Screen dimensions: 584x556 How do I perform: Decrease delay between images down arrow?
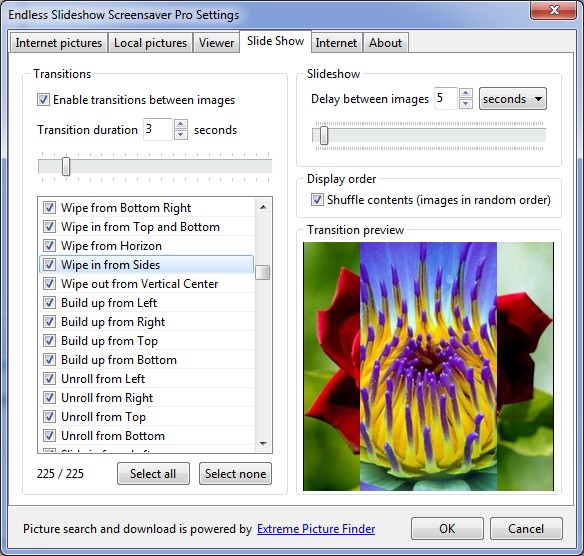466,104
